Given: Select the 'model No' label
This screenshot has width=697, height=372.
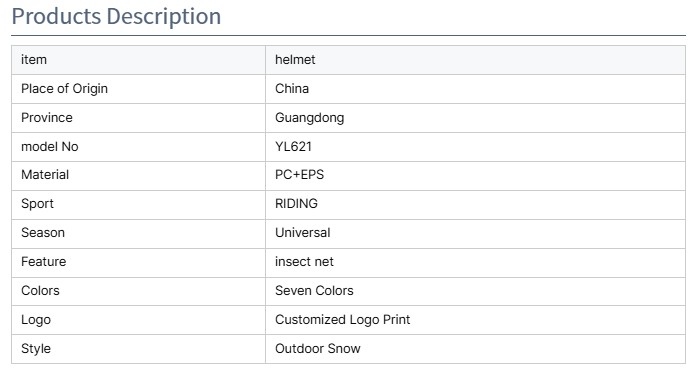Looking at the screenshot, I should [50, 147].
